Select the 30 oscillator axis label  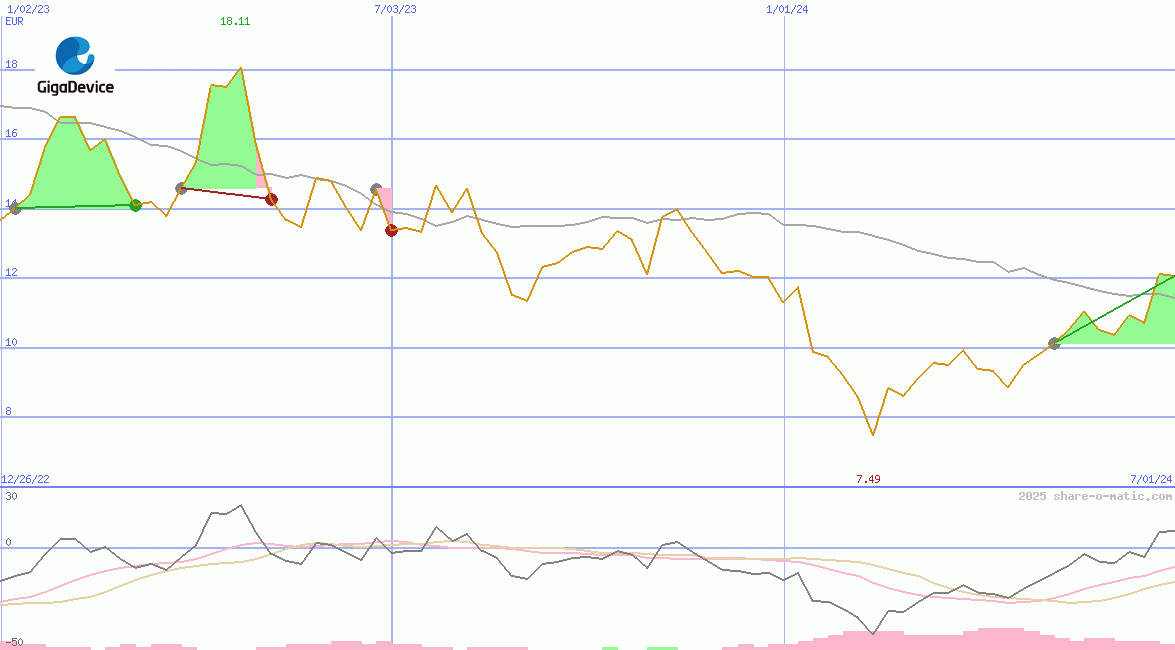[x=11, y=496]
